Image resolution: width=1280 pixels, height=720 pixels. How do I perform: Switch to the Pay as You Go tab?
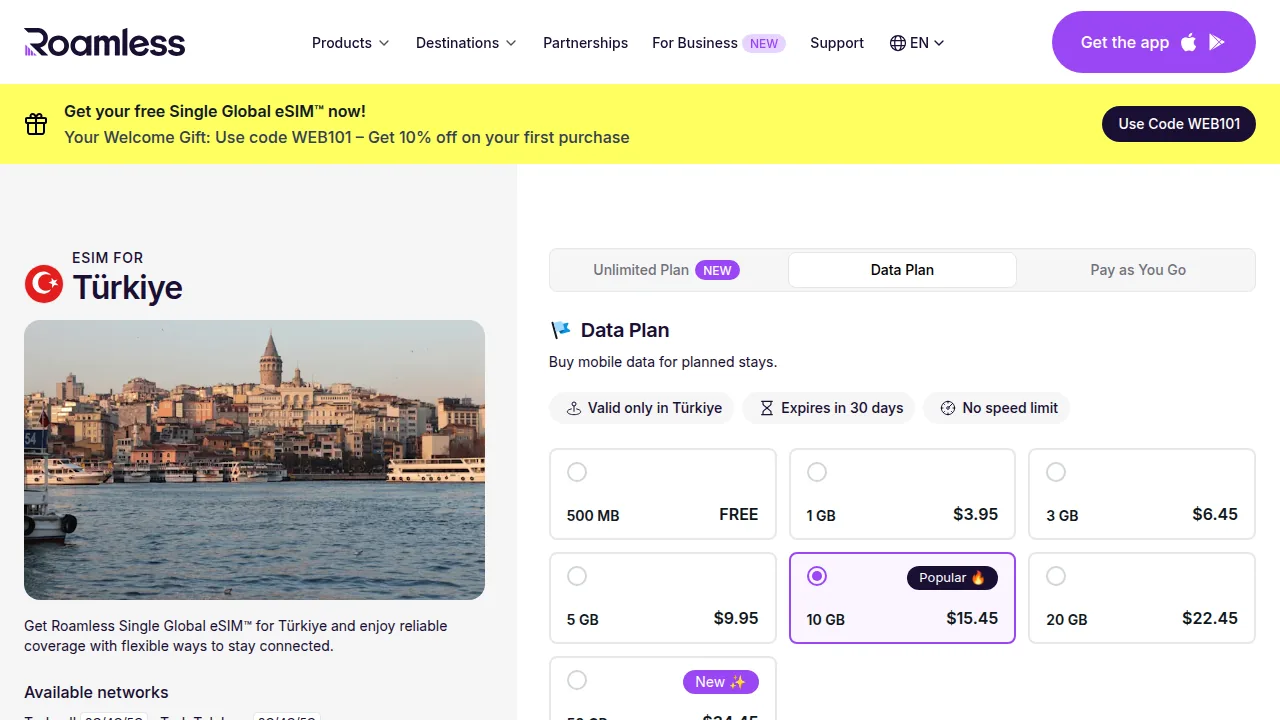(1138, 270)
